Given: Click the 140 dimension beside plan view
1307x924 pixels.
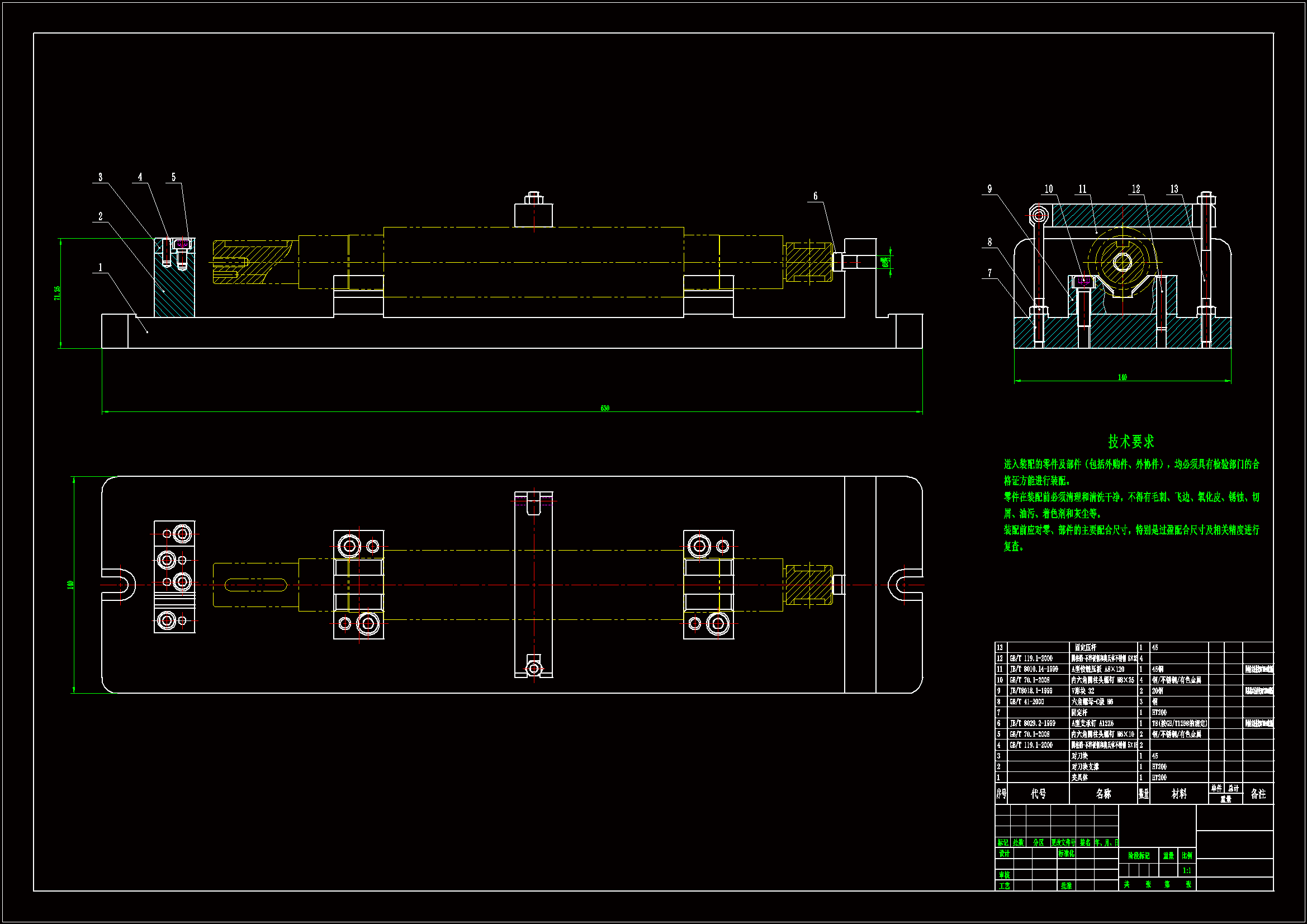Looking at the screenshot, I should click(x=70, y=585).
